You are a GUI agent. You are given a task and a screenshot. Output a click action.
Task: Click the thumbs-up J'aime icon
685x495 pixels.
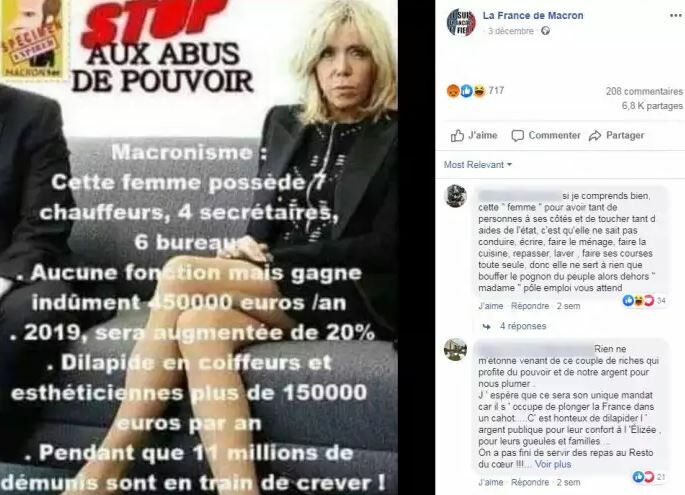(x=457, y=136)
